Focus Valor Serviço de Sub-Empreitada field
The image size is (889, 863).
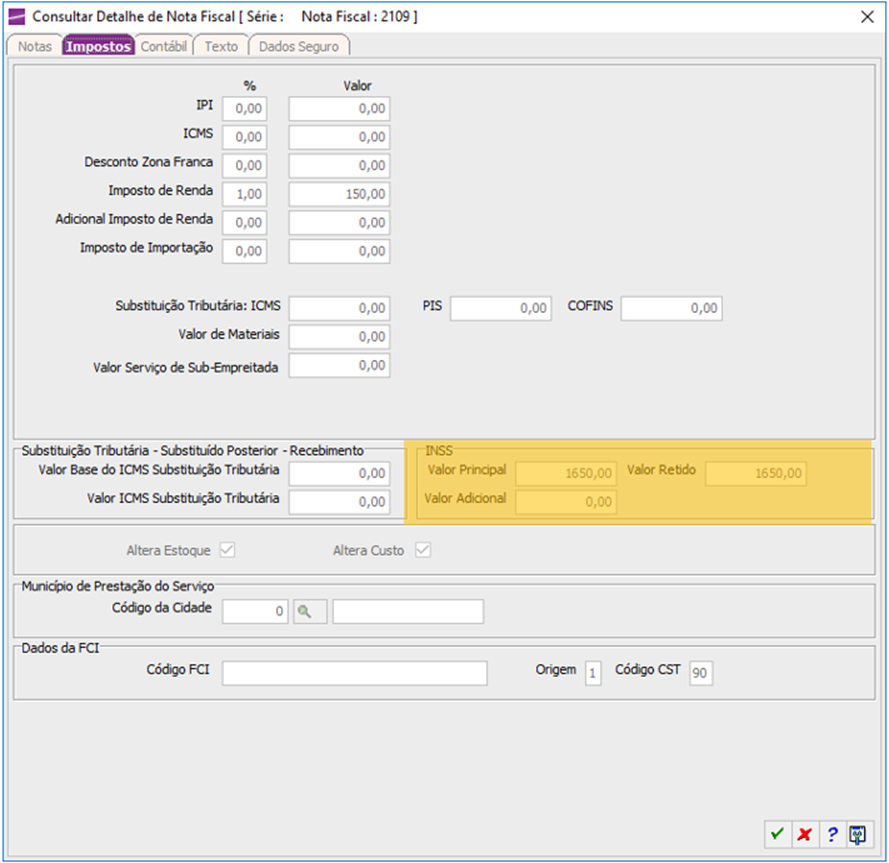click(x=339, y=365)
